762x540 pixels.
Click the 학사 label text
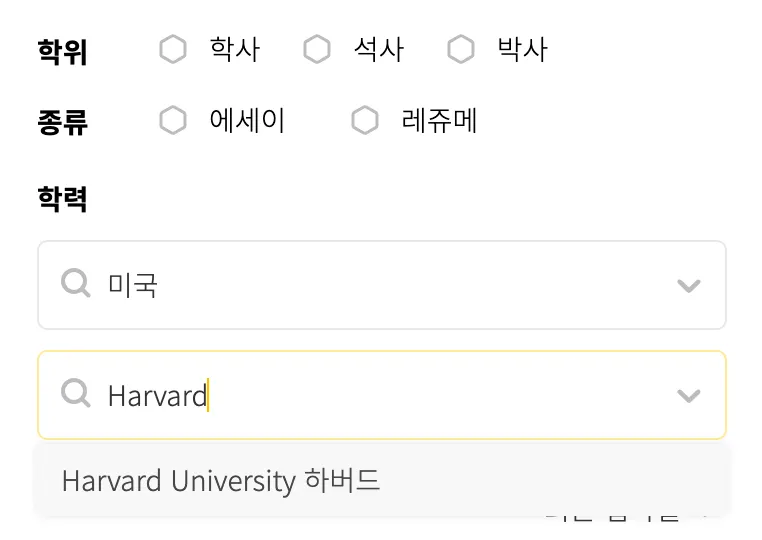[x=235, y=49]
